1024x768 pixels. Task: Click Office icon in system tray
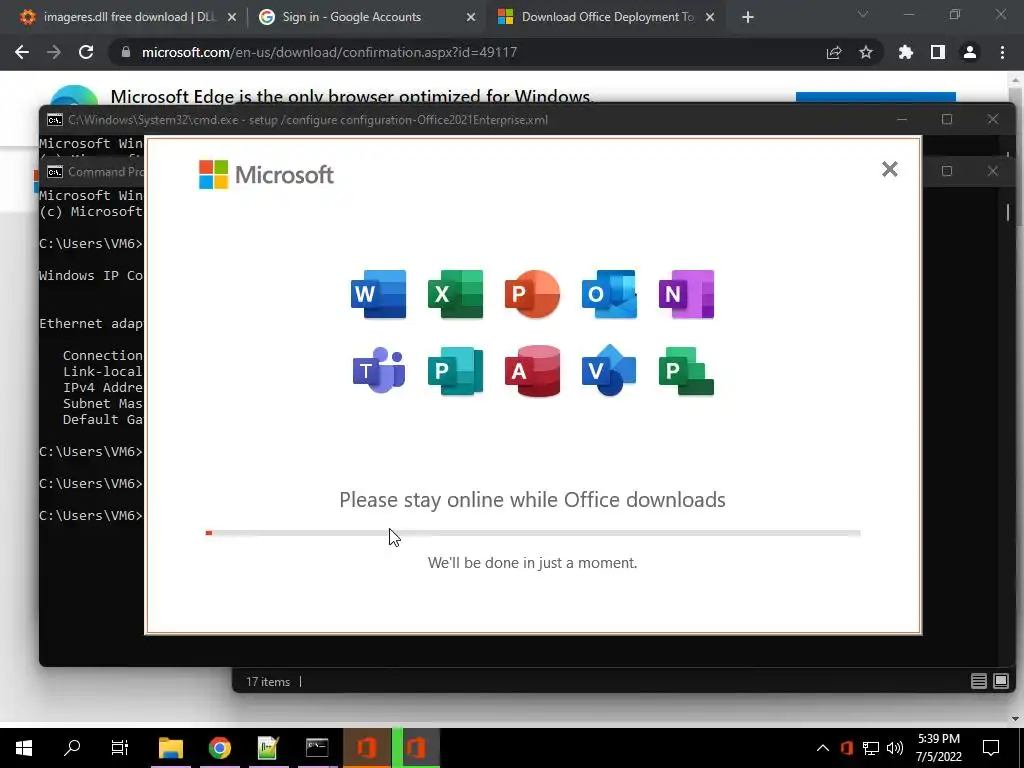pos(847,748)
